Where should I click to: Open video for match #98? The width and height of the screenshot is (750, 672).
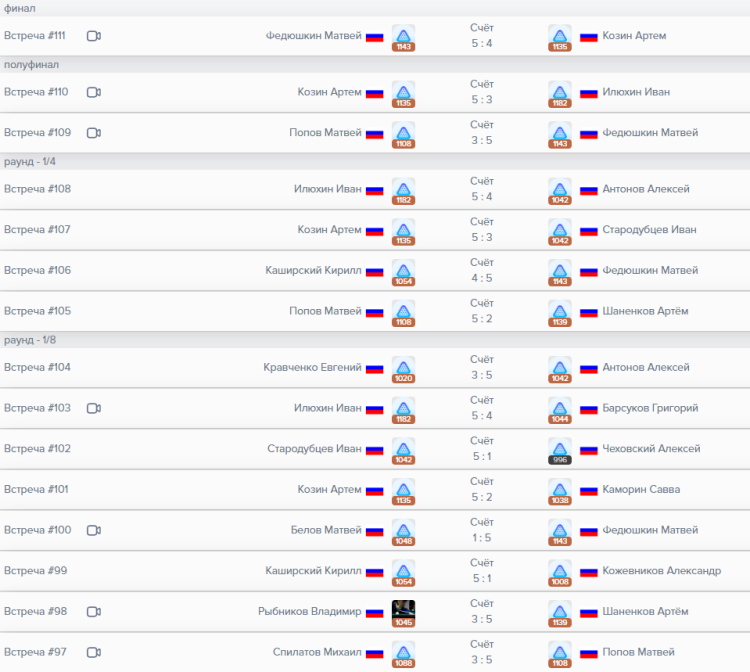pyautogui.click(x=94, y=612)
